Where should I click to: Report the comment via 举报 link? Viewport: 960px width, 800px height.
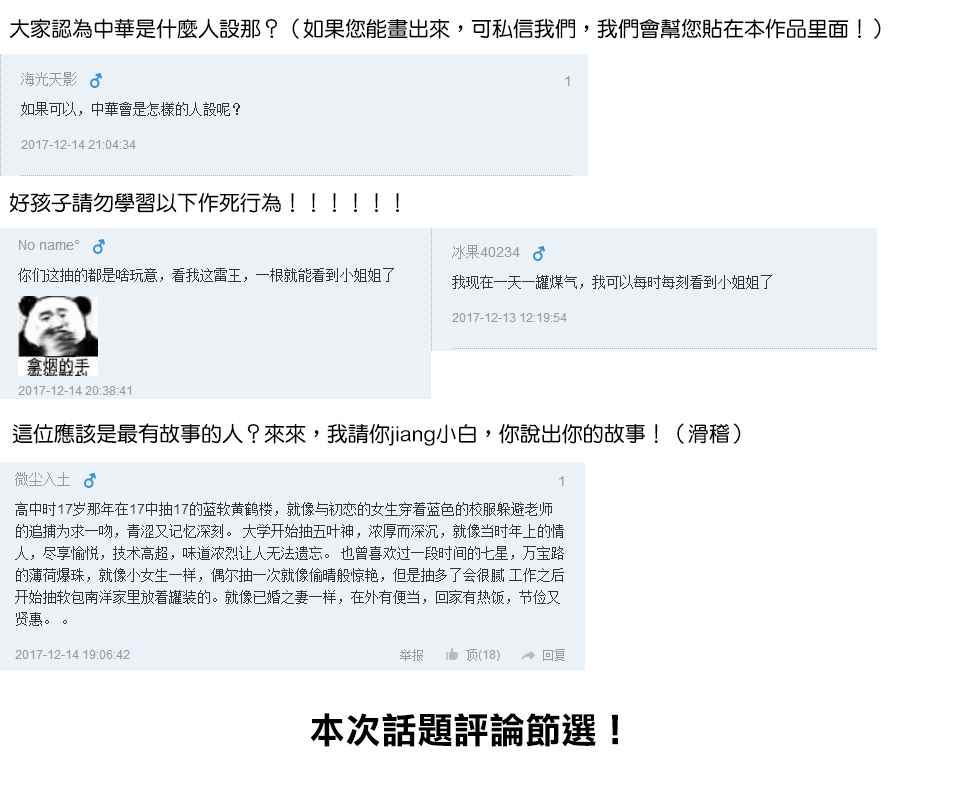[411, 655]
